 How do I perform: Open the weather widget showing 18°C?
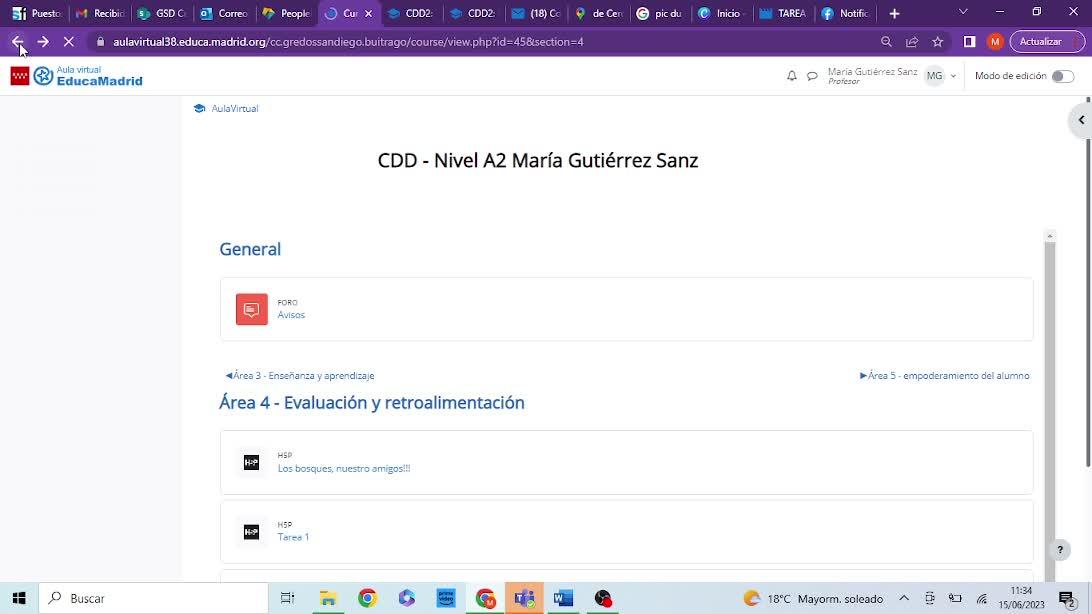point(813,598)
